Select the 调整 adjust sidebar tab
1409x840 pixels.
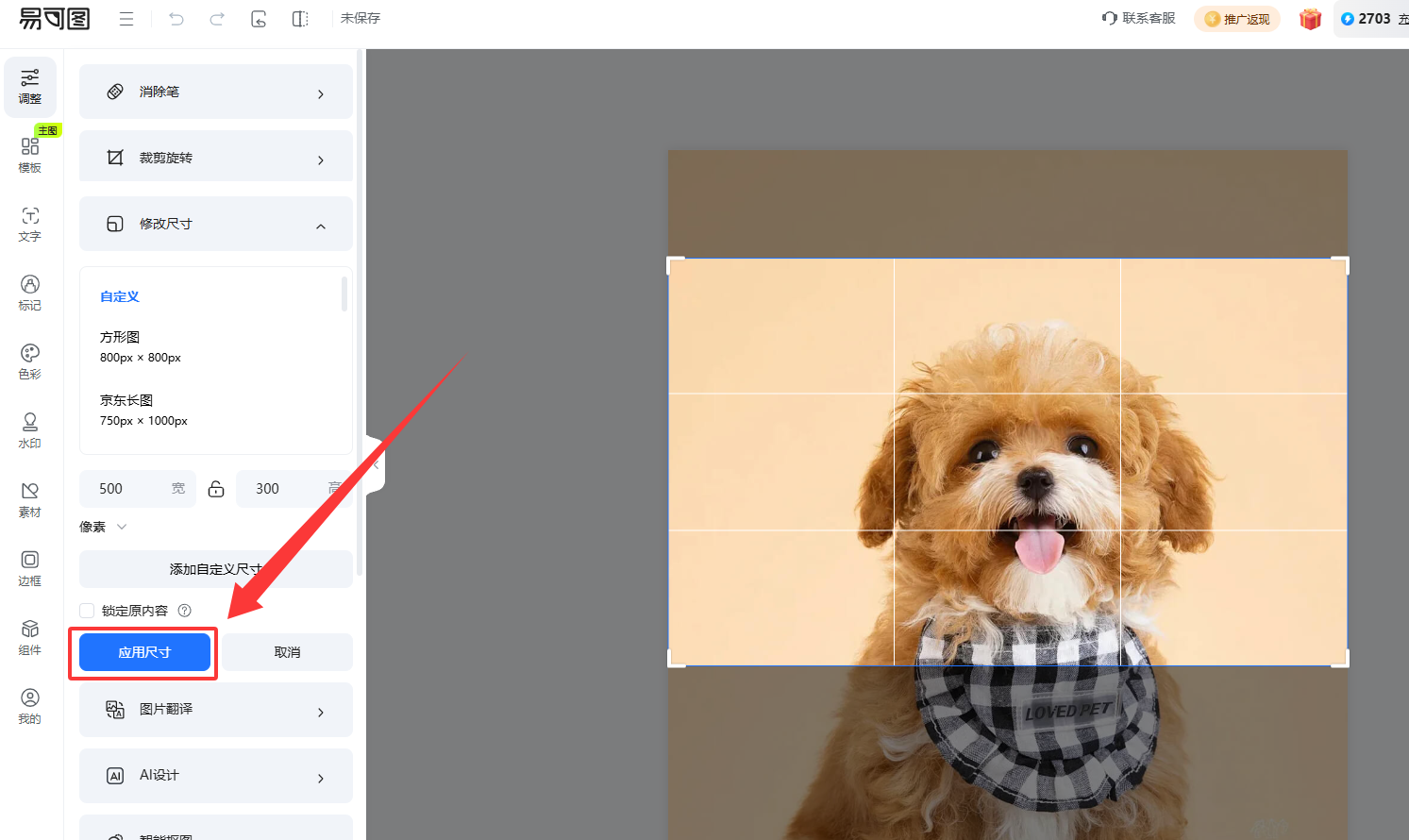pyautogui.click(x=30, y=87)
